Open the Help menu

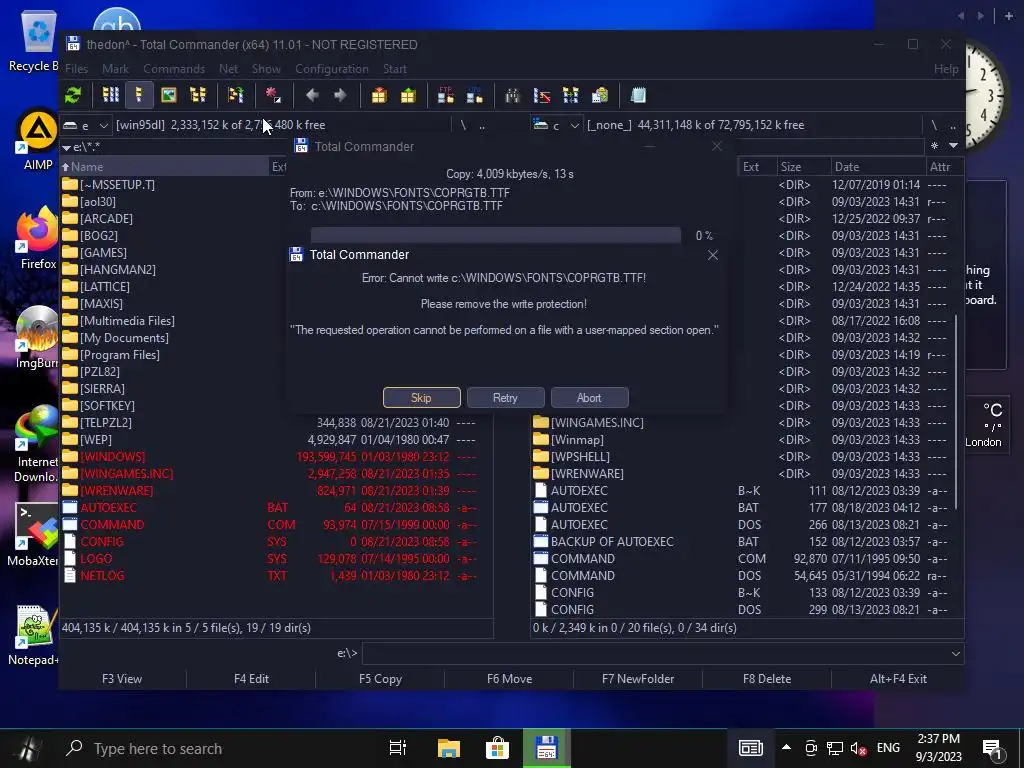click(946, 69)
